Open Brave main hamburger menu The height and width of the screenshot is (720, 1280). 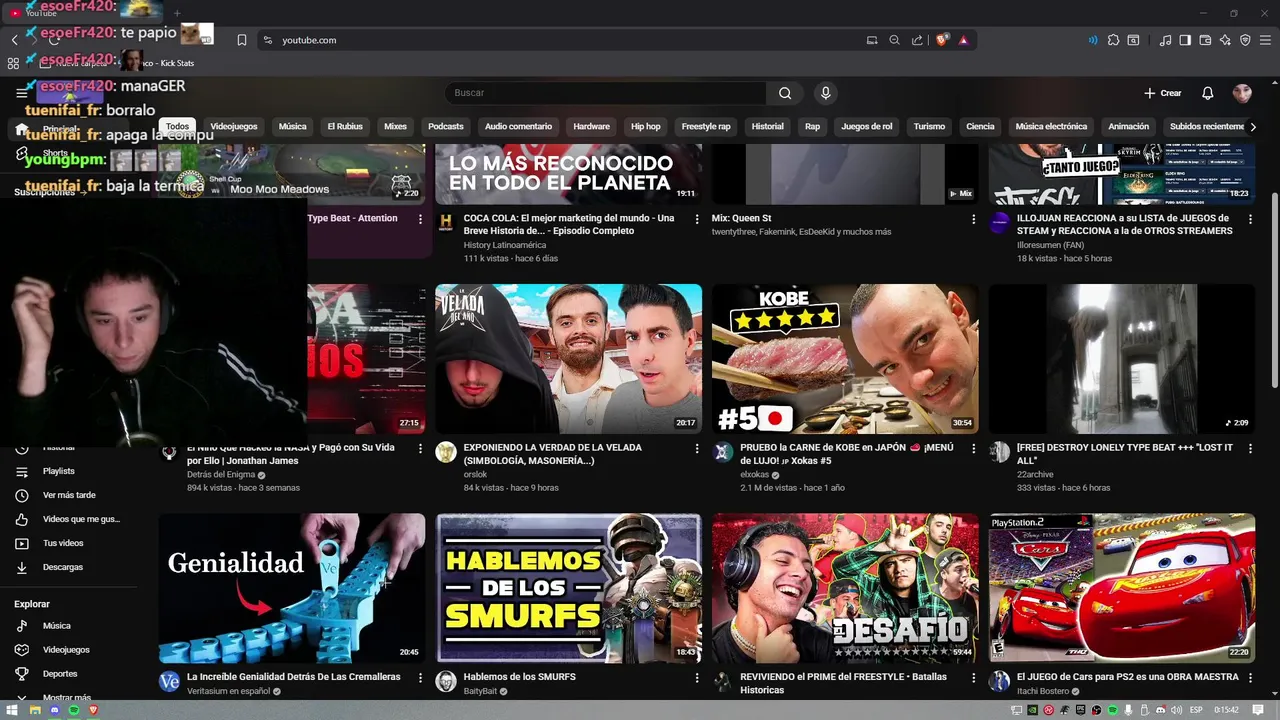[x=1265, y=40]
